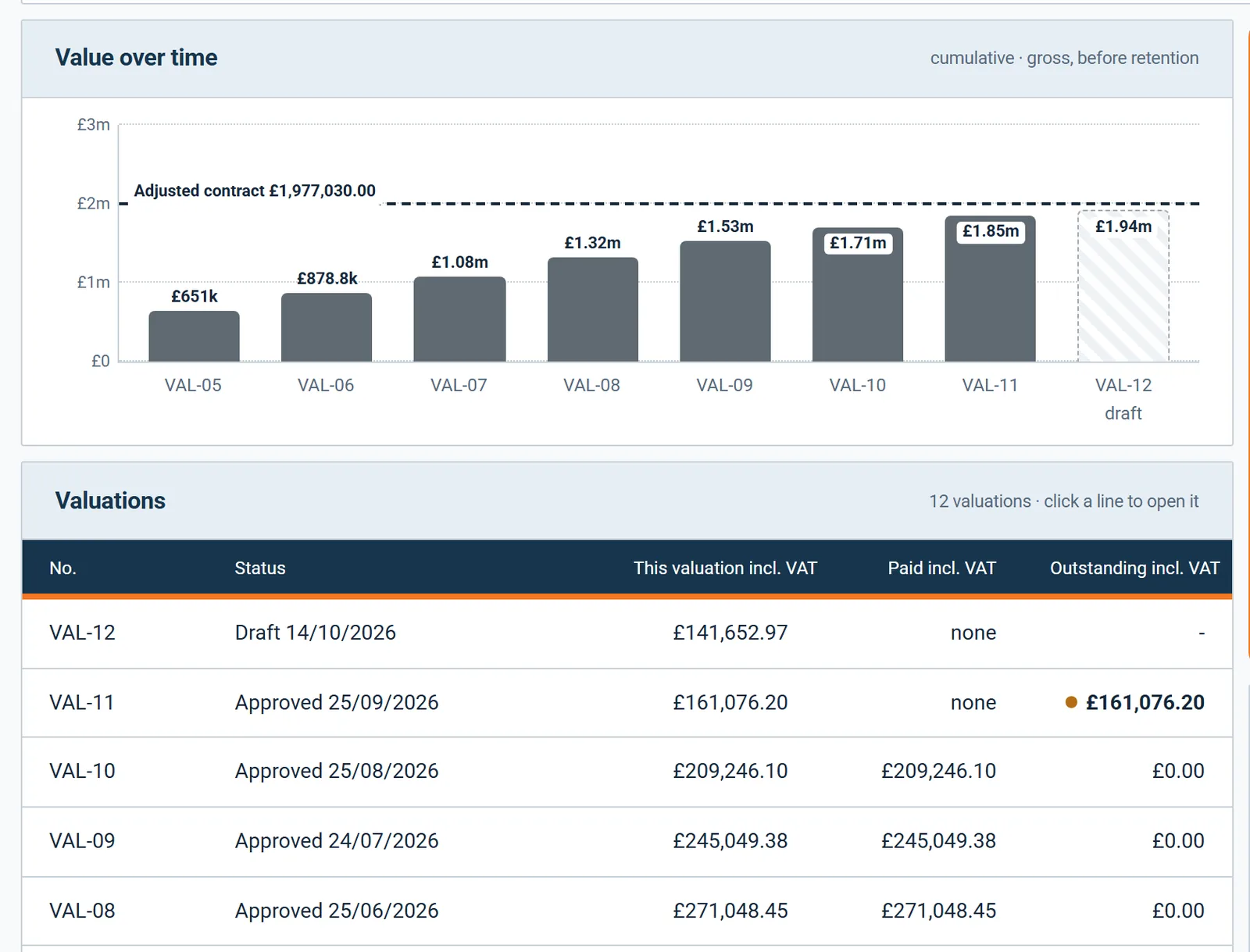Click the hatched VAL-12 draft bar
This screenshot has height=952, width=1250.
(1123, 286)
